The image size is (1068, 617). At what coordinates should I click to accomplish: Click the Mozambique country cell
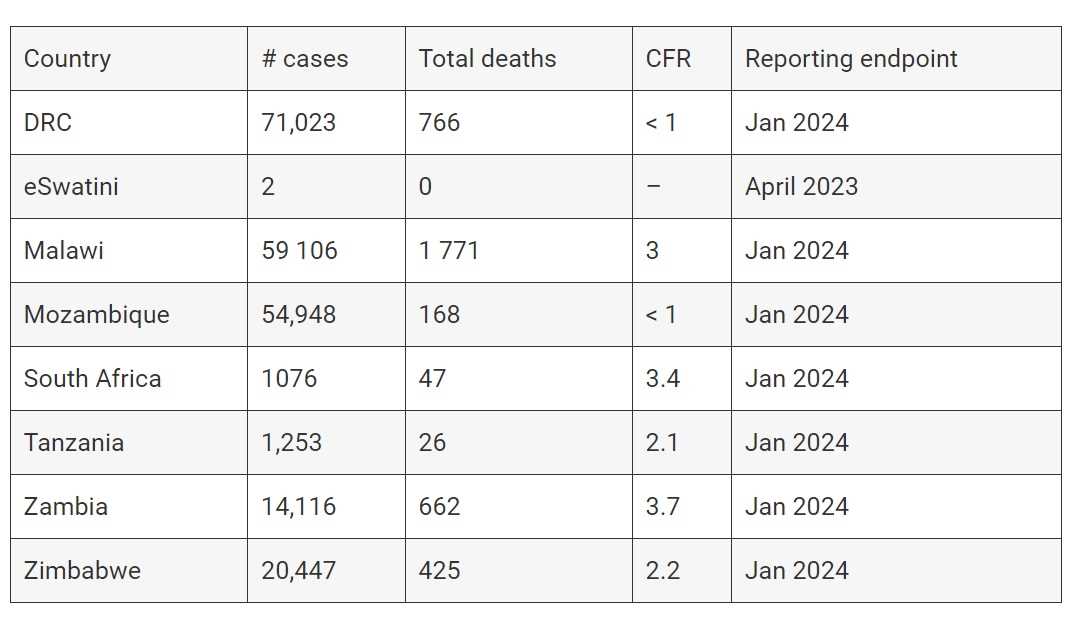point(97,315)
